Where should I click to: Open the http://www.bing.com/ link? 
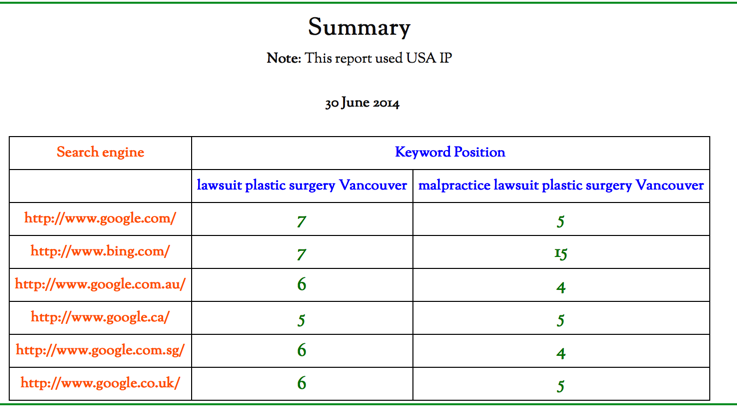coord(100,252)
